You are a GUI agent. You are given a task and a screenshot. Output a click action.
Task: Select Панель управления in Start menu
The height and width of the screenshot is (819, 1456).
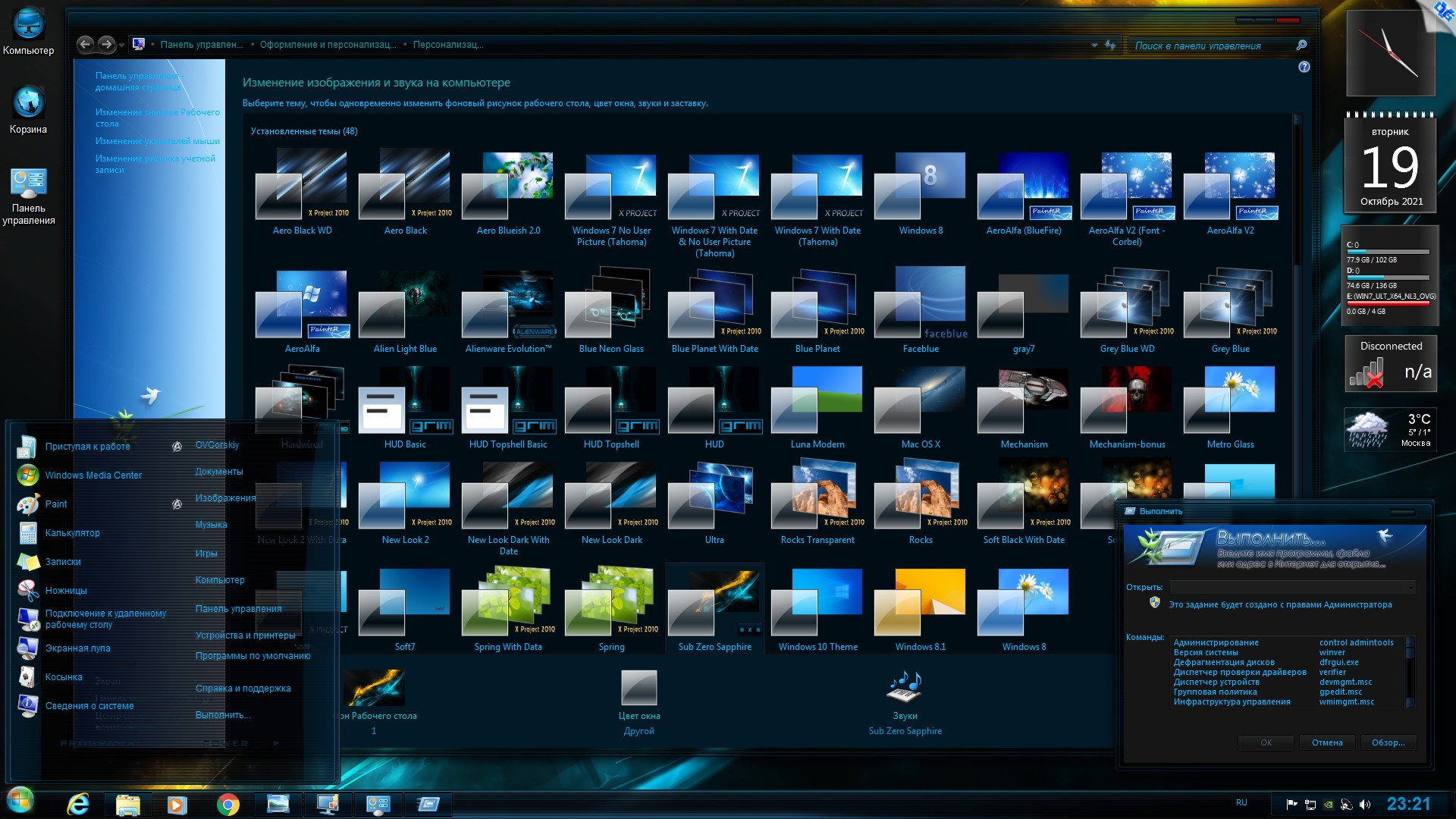(x=238, y=609)
